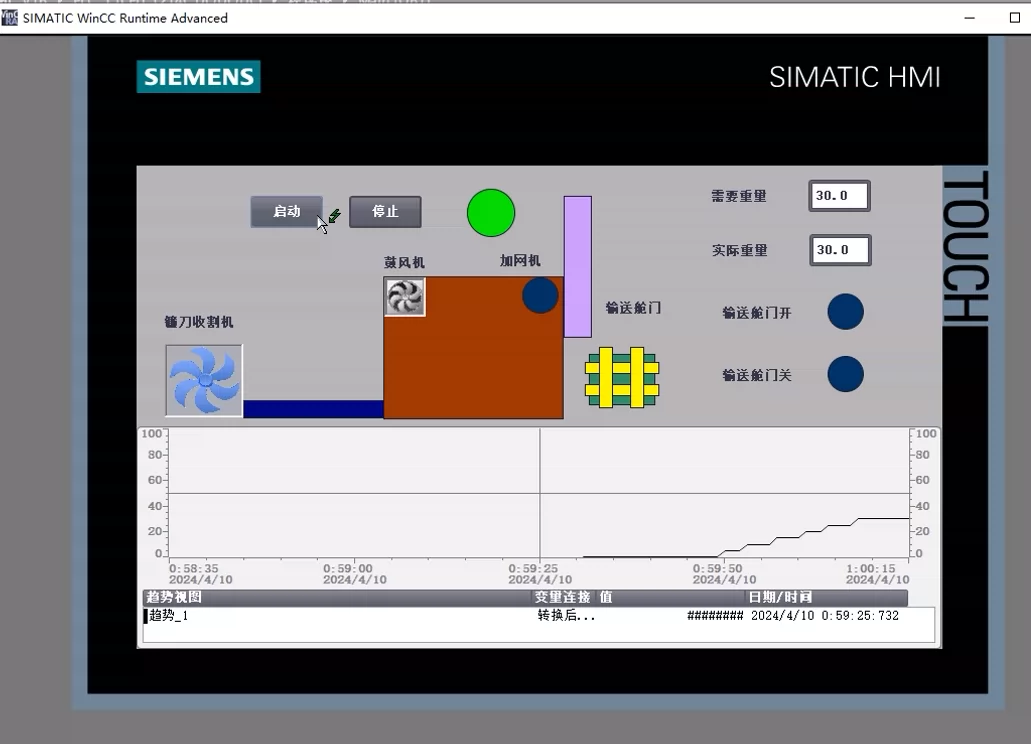
Task: Click the dark blue conveyor bar
Action: click(313, 409)
